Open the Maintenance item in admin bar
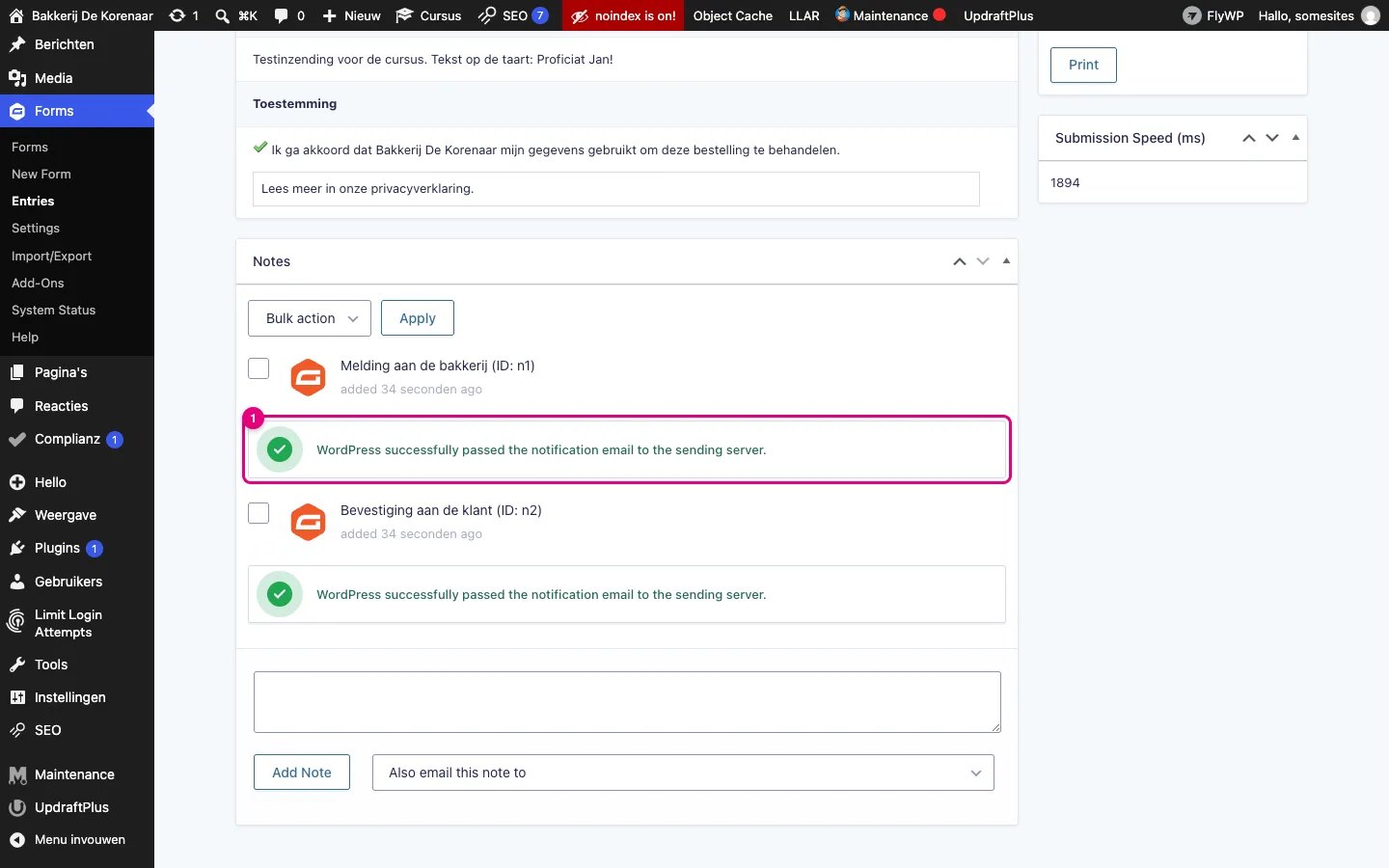The width and height of the screenshot is (1389, 868). (890, 15)
